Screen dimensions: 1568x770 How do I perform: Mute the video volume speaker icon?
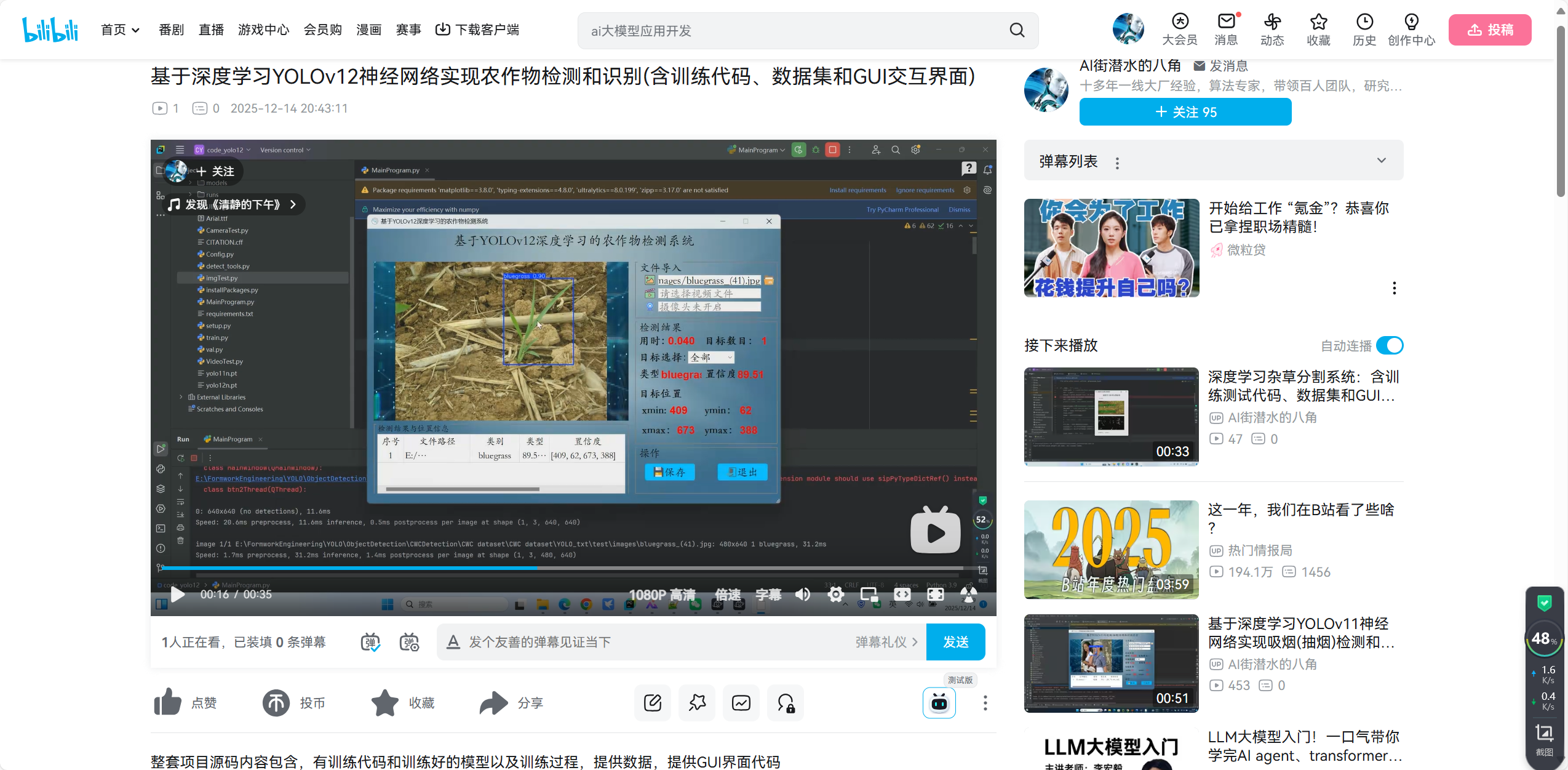pyautogui.click(x=803, y=594)
